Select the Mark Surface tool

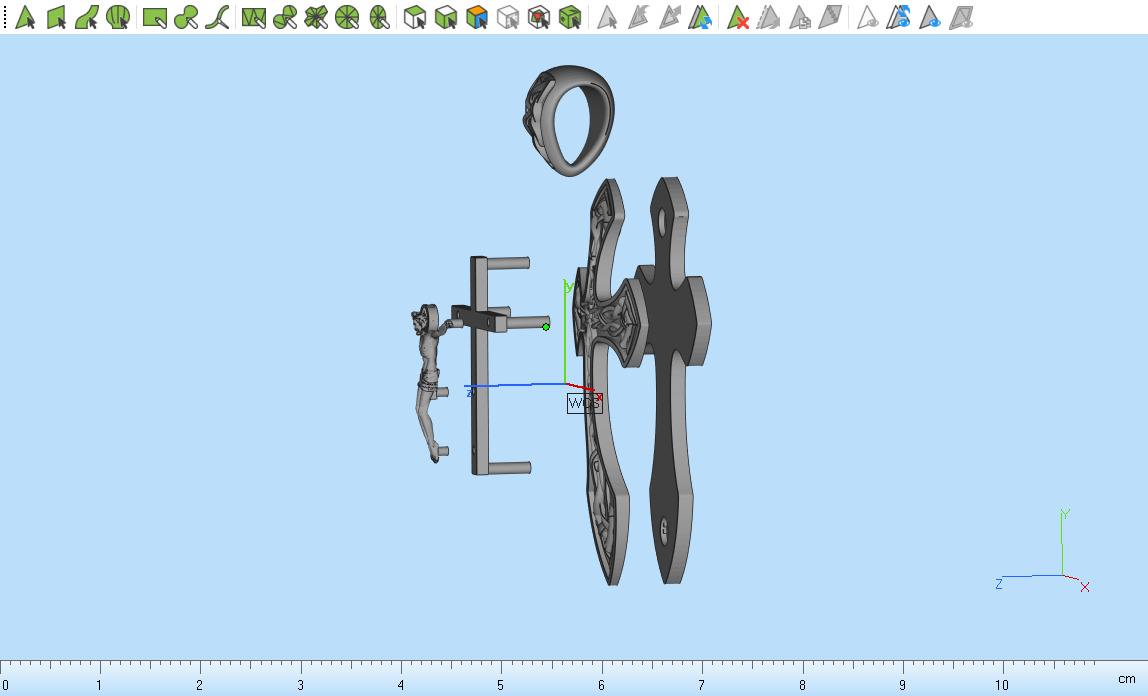coord(87,17)
